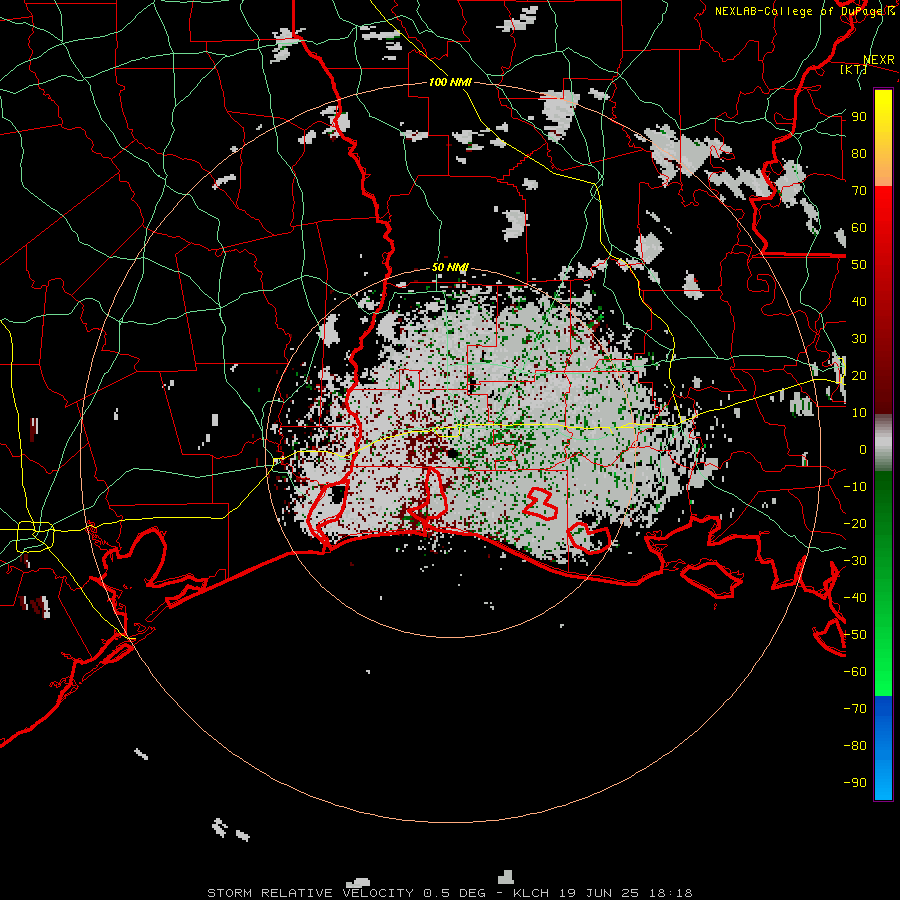
Task: Click the 50 NMI range ring label
Action: tap(450, 267)
